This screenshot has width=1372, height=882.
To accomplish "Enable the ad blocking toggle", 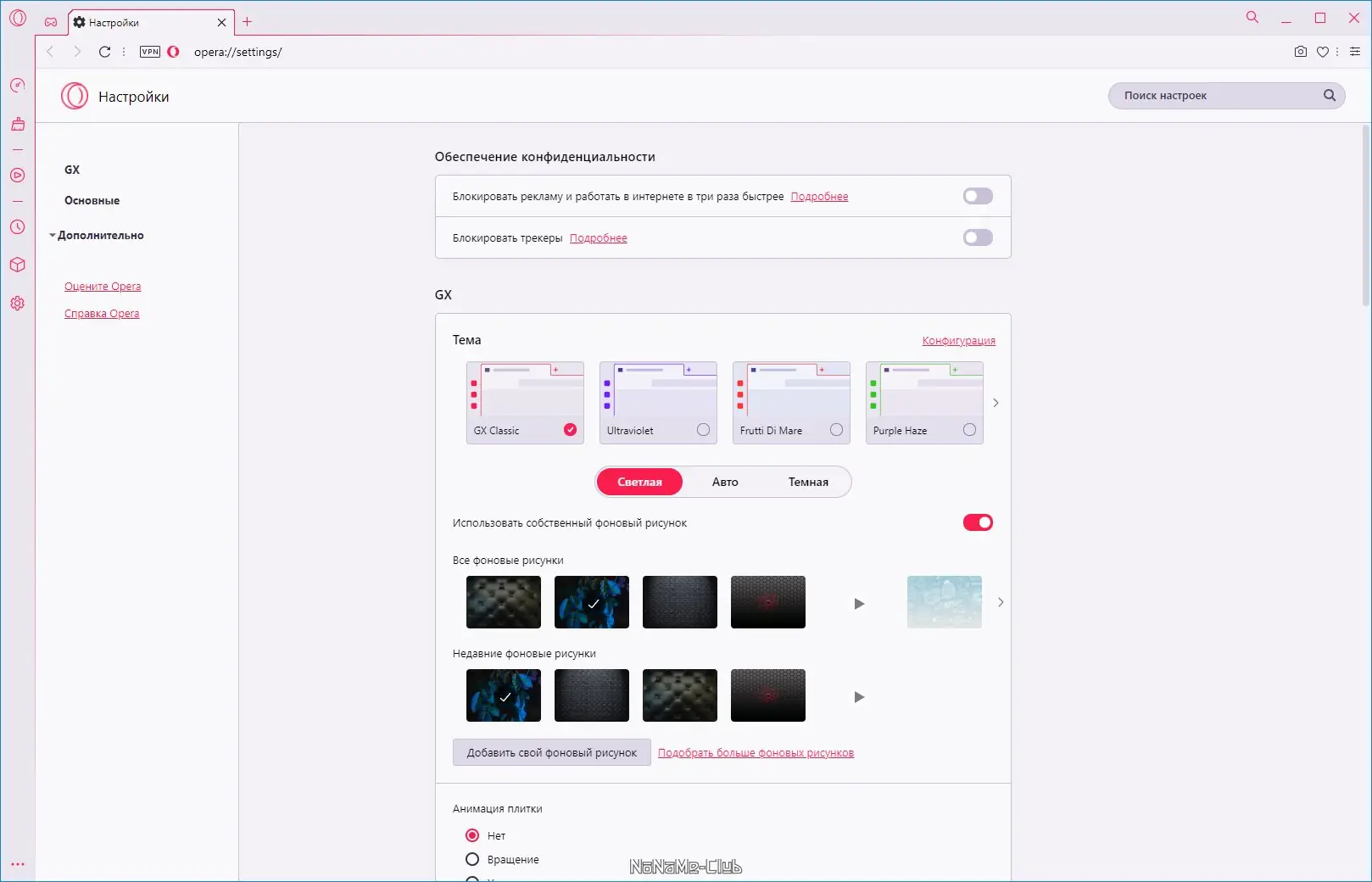I will (978, 196).
